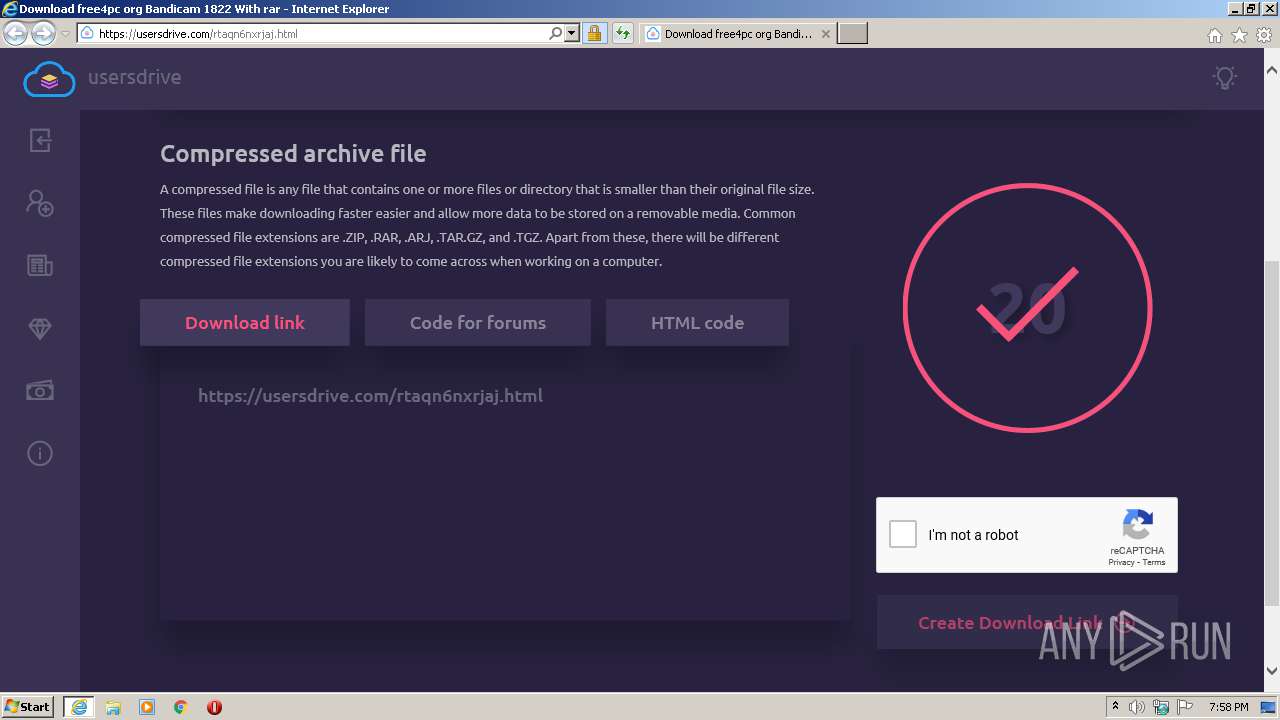Click the refresh page icon
1280x720 pixels.
pyautogui.click(x=623, y=33)
